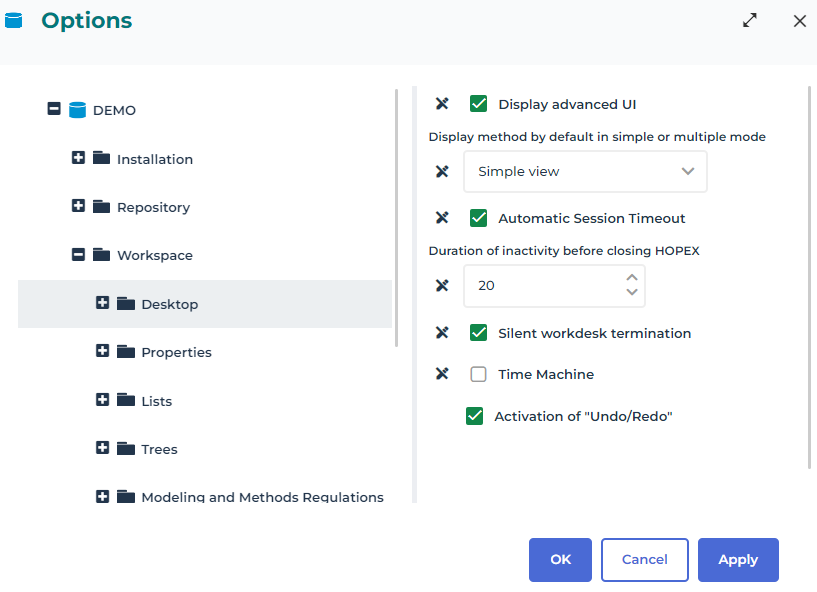Open the Simple view dropdown
Screen dimensions: 817x592
tap(585, 172)
